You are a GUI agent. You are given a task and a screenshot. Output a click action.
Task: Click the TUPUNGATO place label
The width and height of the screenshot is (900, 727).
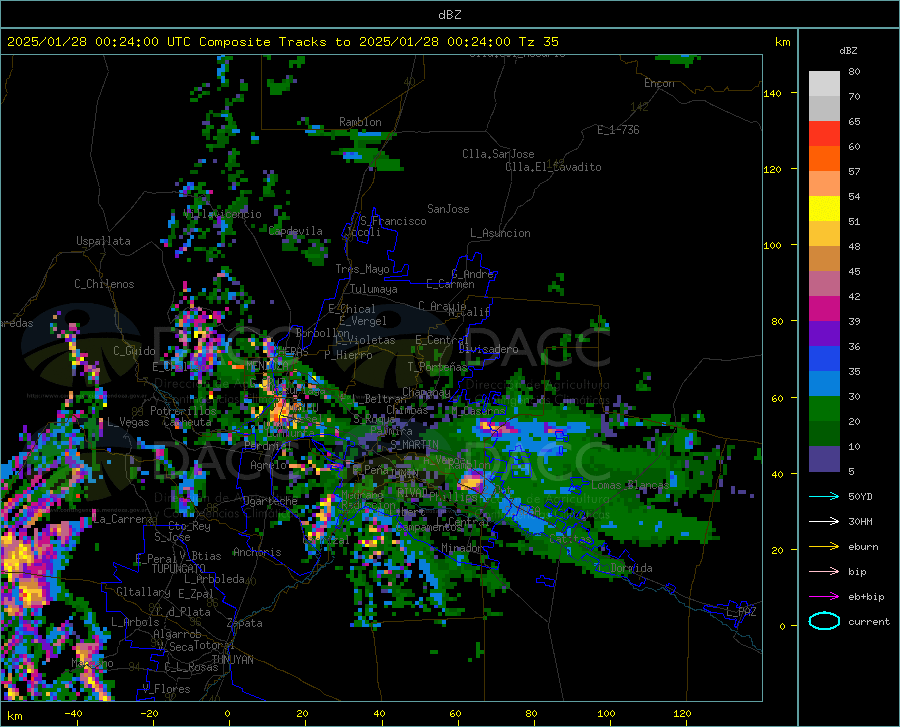click(x=179, y=569)
